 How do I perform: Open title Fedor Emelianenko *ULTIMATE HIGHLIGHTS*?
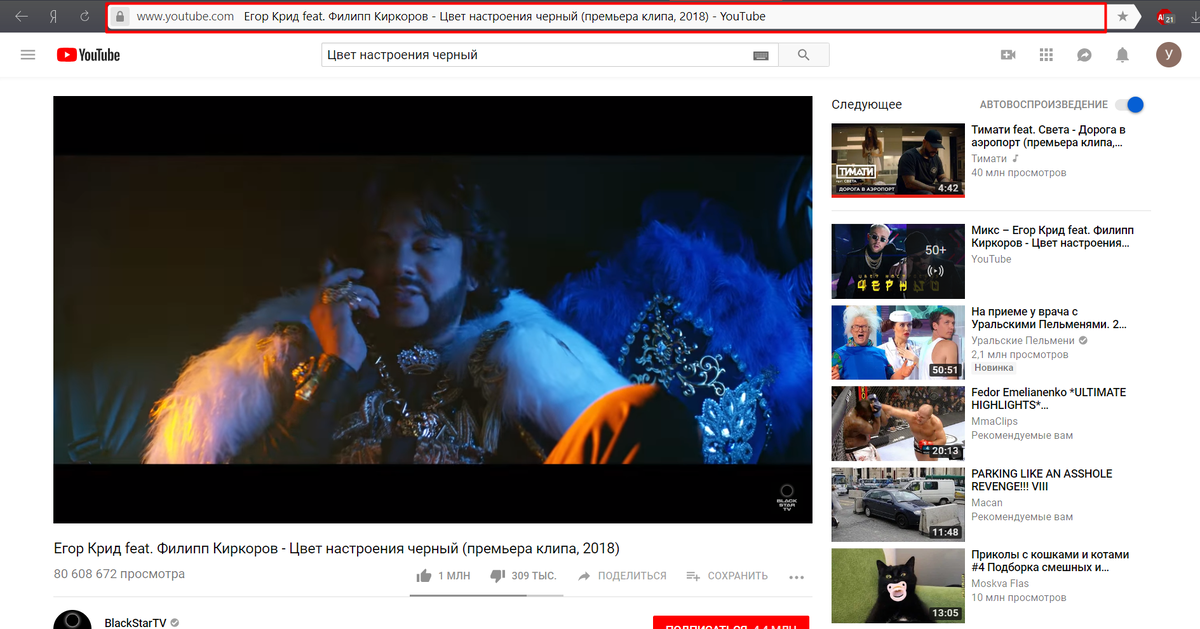coord(1049,399)
